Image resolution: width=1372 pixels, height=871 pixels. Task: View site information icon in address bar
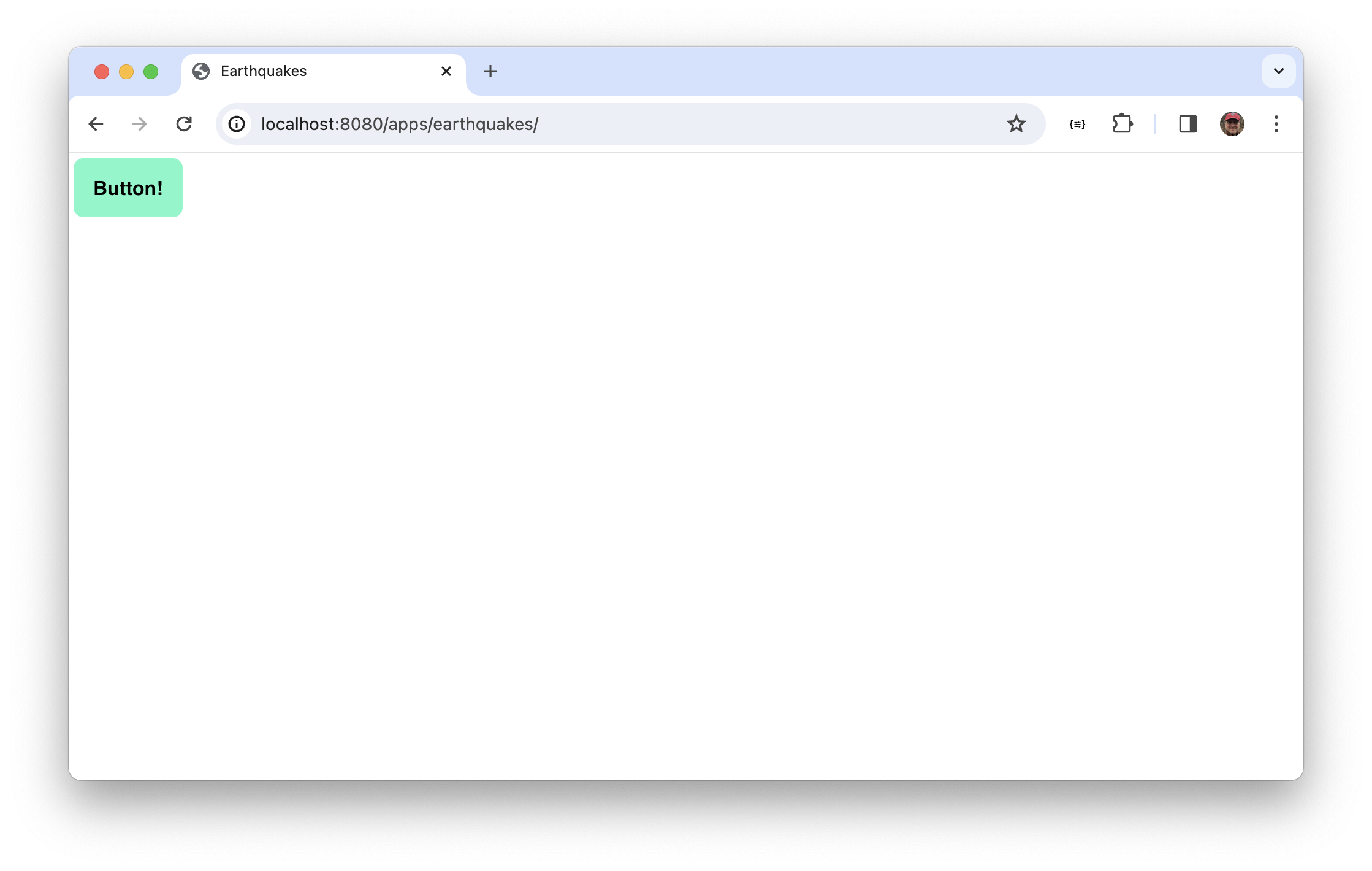(237, 124)
